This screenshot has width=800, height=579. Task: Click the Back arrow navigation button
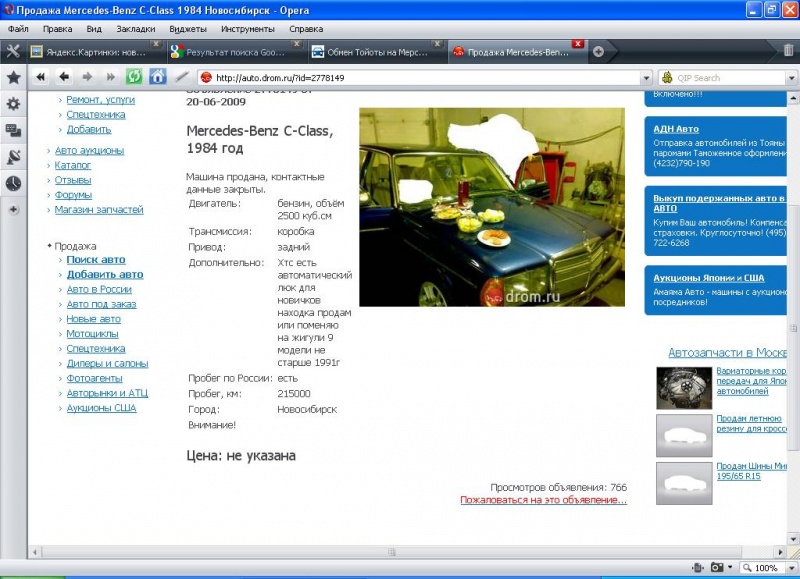64,77
